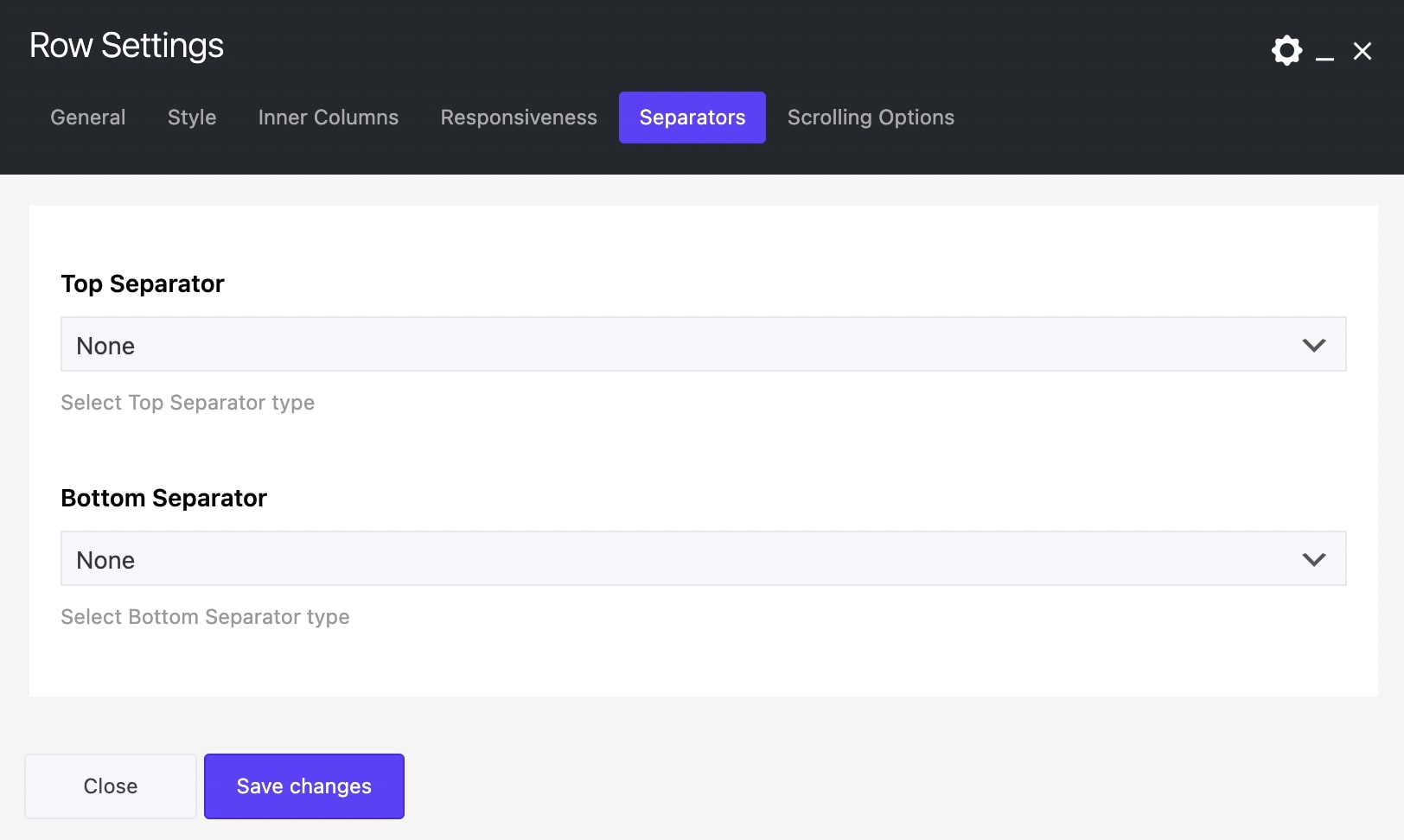The width and height of the screenshot is (1404, 840).
Task: Click the Bottom Separator chevron arrow
Action: pyautogui.click(x=1313, y=560)
